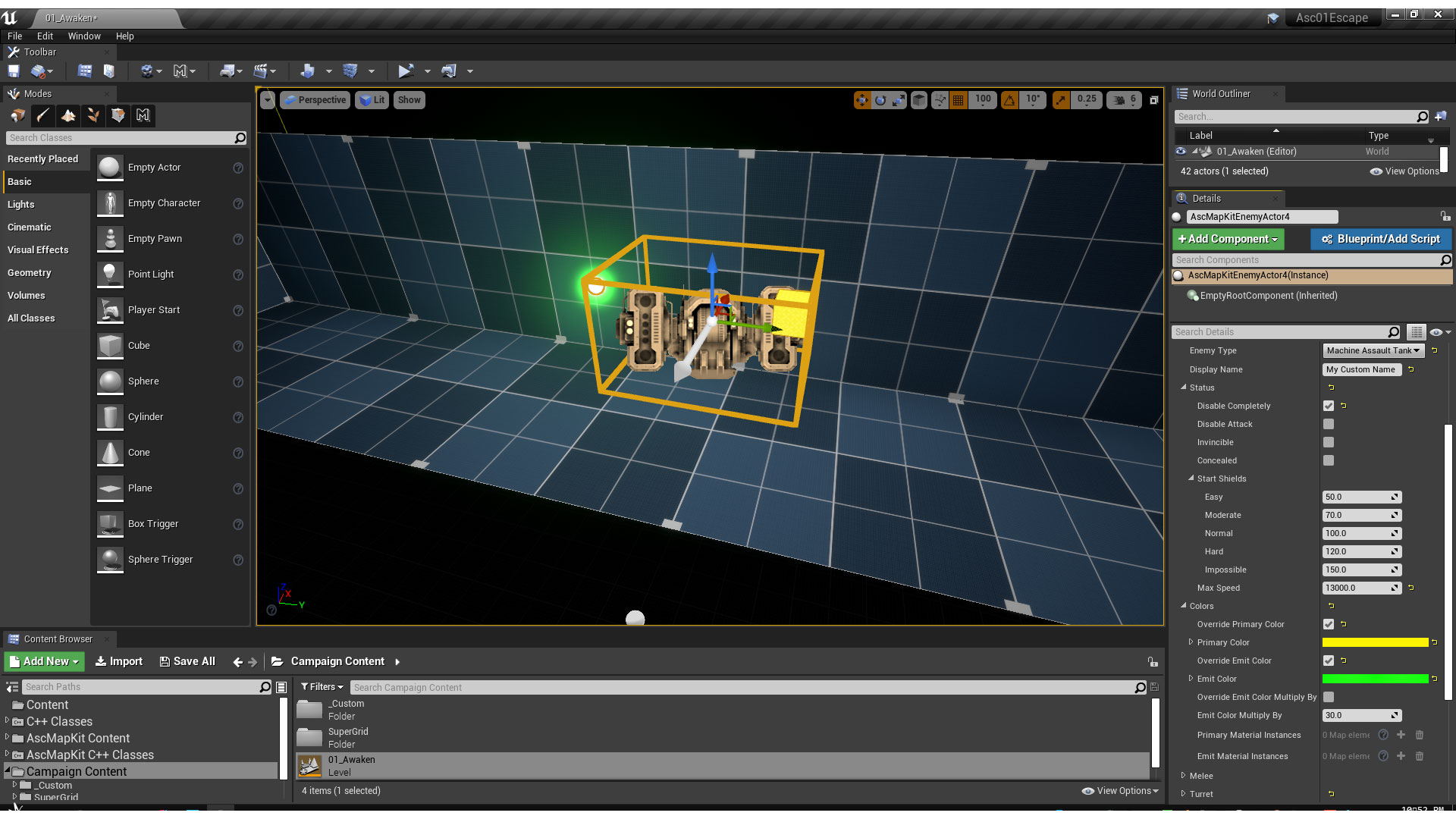This screenshot has width=1456, height=819.
Task: Click the green Emit Color swatch
Action: click(x=1374, y=679)
